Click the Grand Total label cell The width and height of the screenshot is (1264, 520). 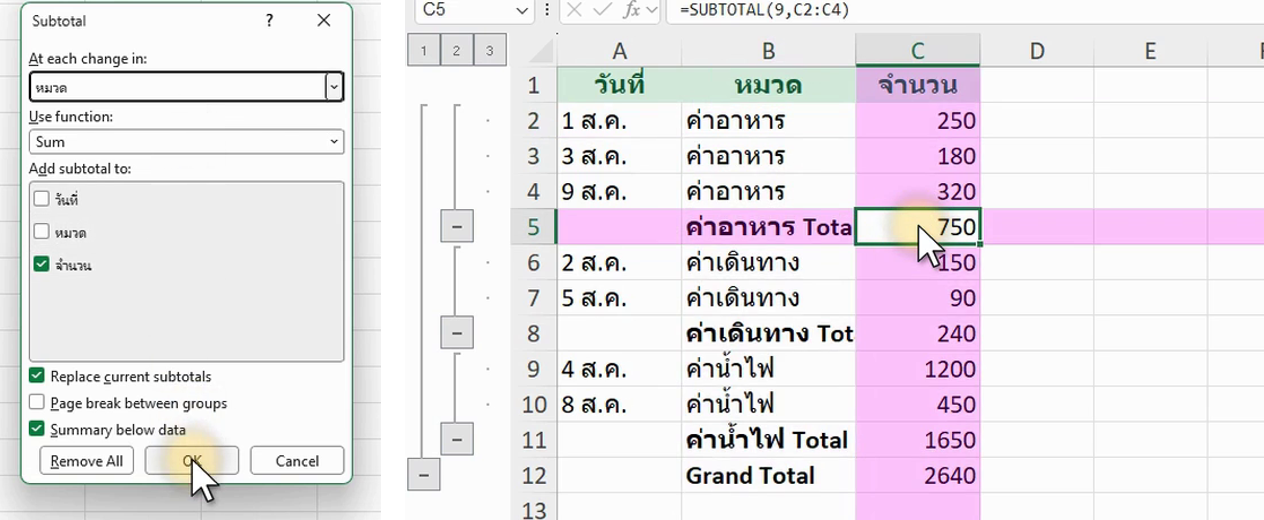768,475
